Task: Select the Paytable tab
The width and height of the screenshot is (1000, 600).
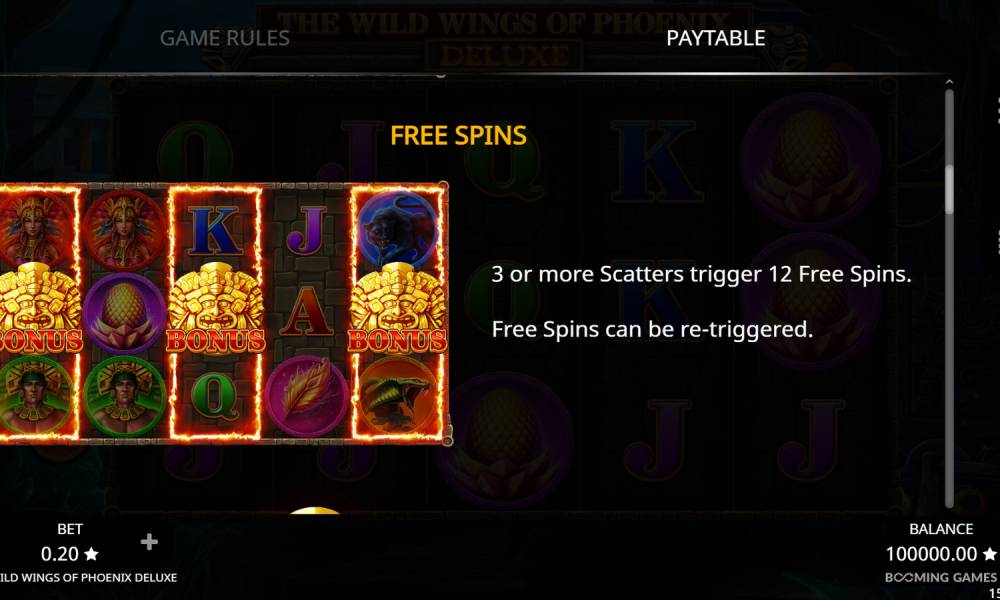Action: [x=716, y=38]
